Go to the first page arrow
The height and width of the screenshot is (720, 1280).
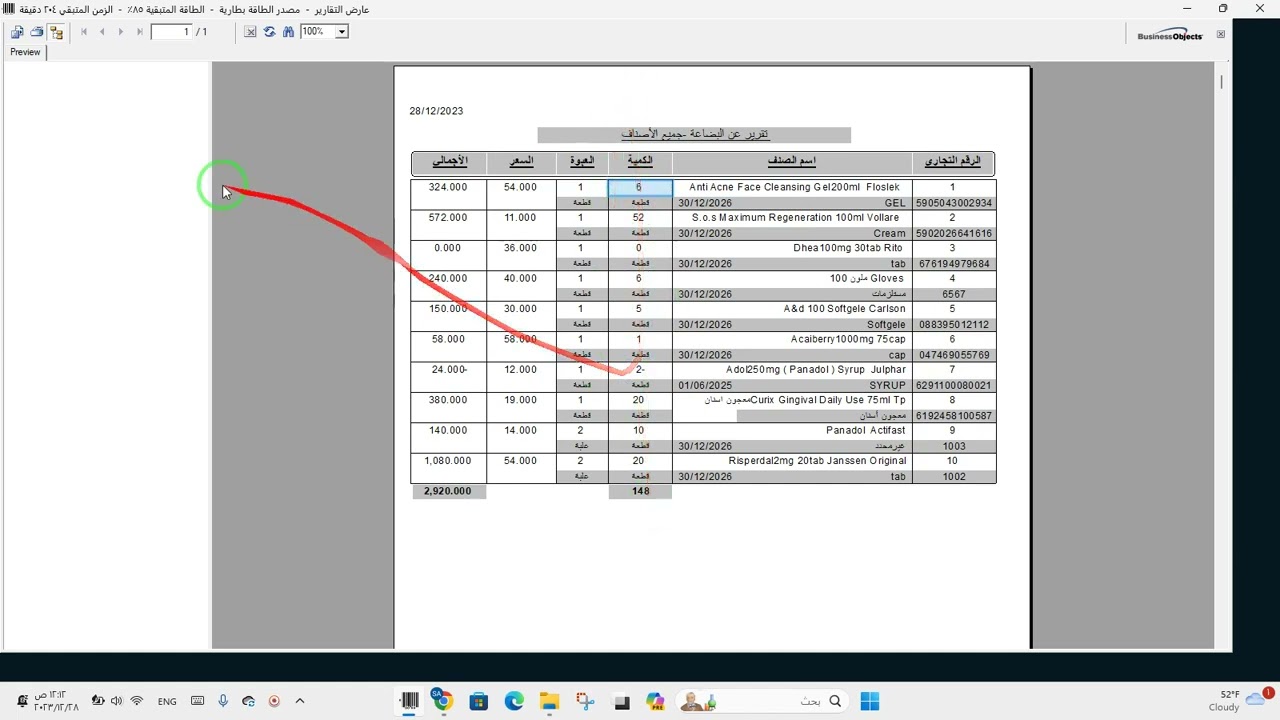click(84, 32)
